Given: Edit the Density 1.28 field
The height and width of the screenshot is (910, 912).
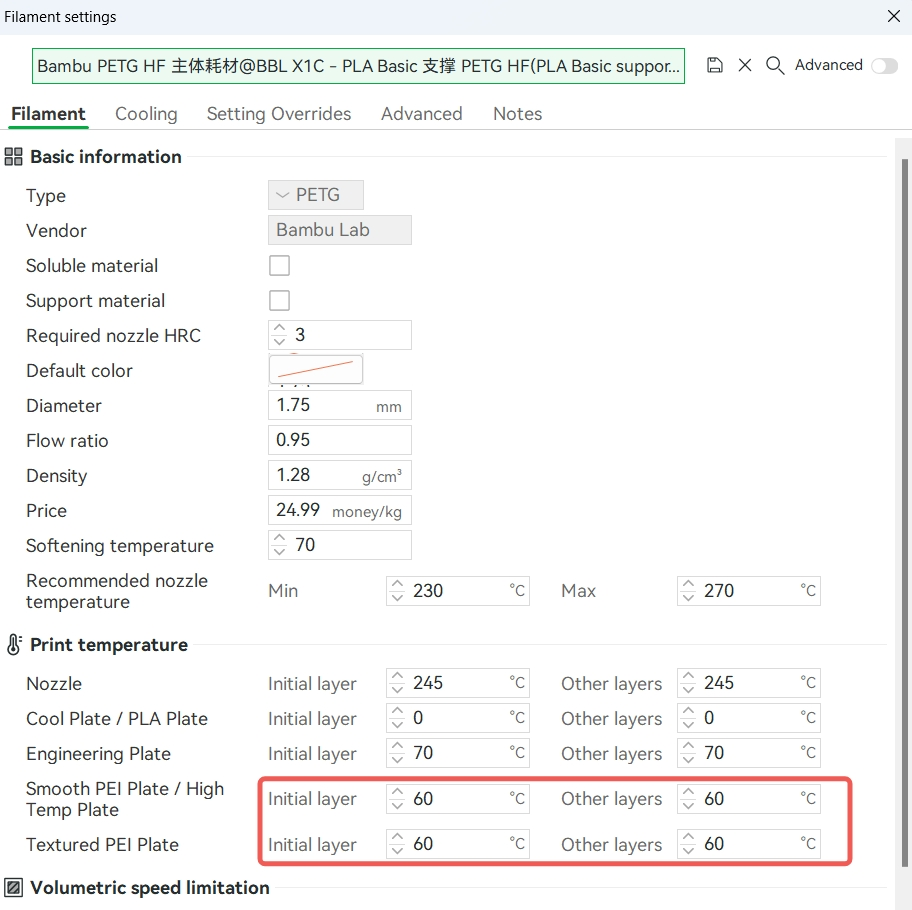Looking at the screenshot, I should coord(340,475).
